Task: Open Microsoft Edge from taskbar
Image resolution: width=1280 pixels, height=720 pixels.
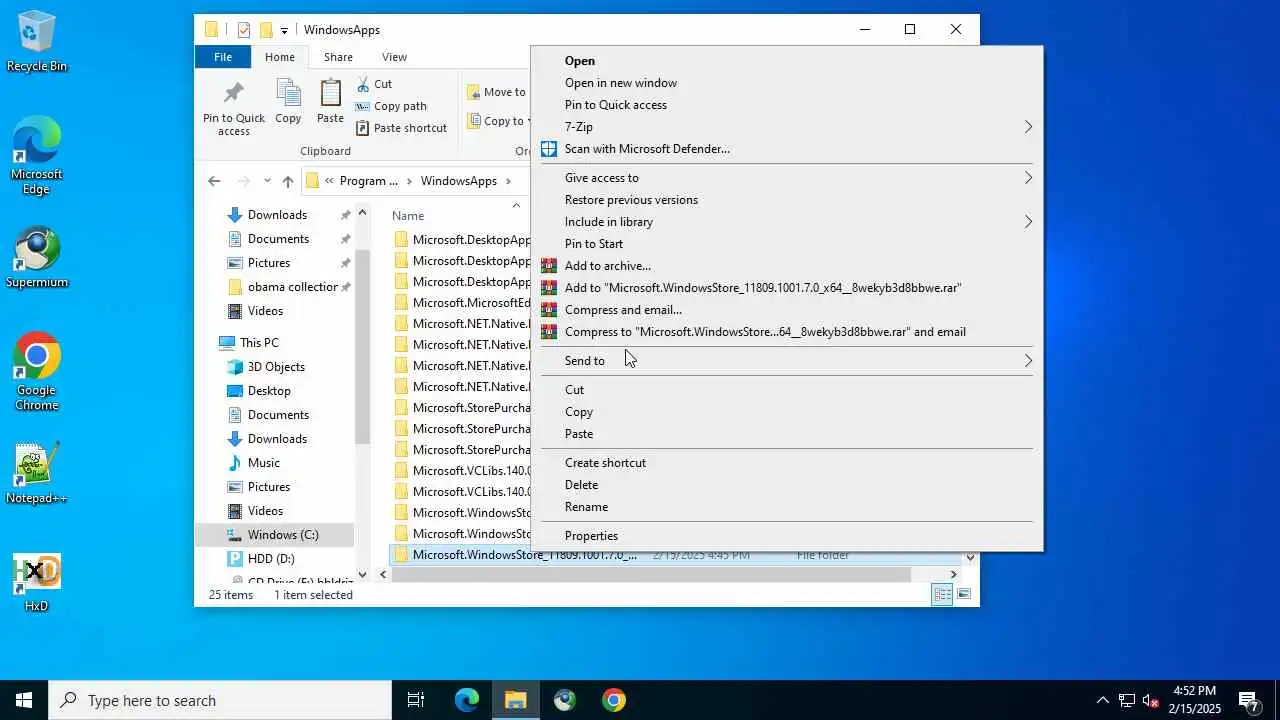Action: coord(466,701)
